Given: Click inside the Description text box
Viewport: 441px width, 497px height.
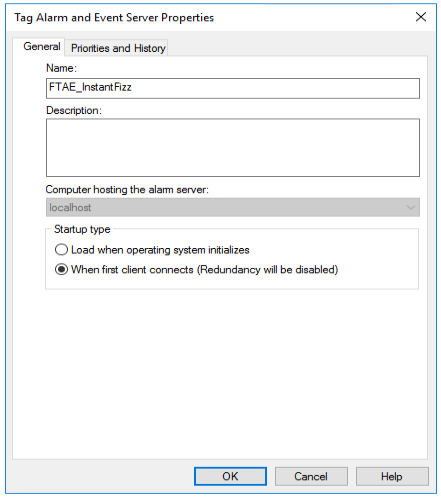Looking at the screenshot, I should (x=233, y=147).
